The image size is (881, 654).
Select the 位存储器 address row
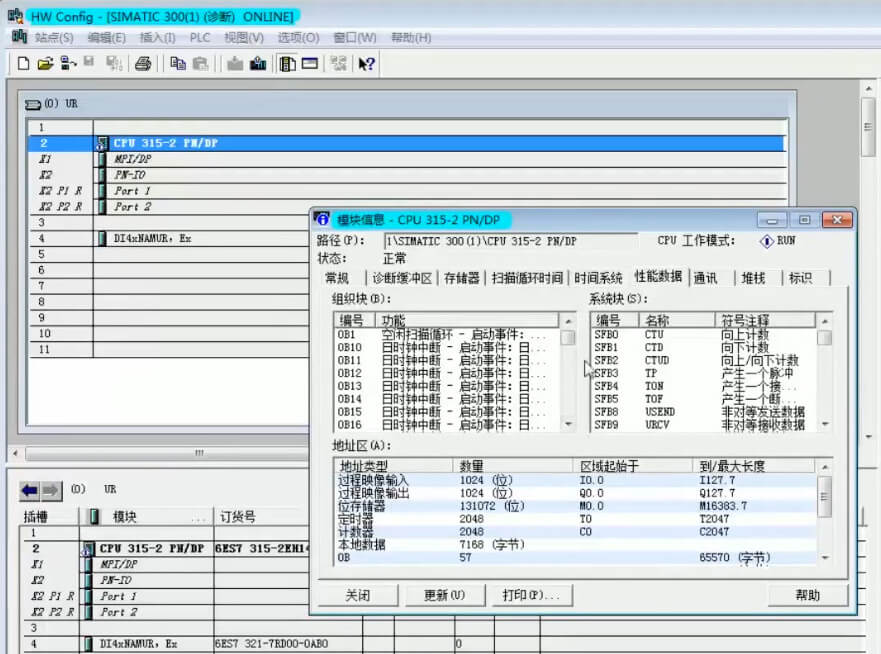pyautogui.click(x=575, y=506)
